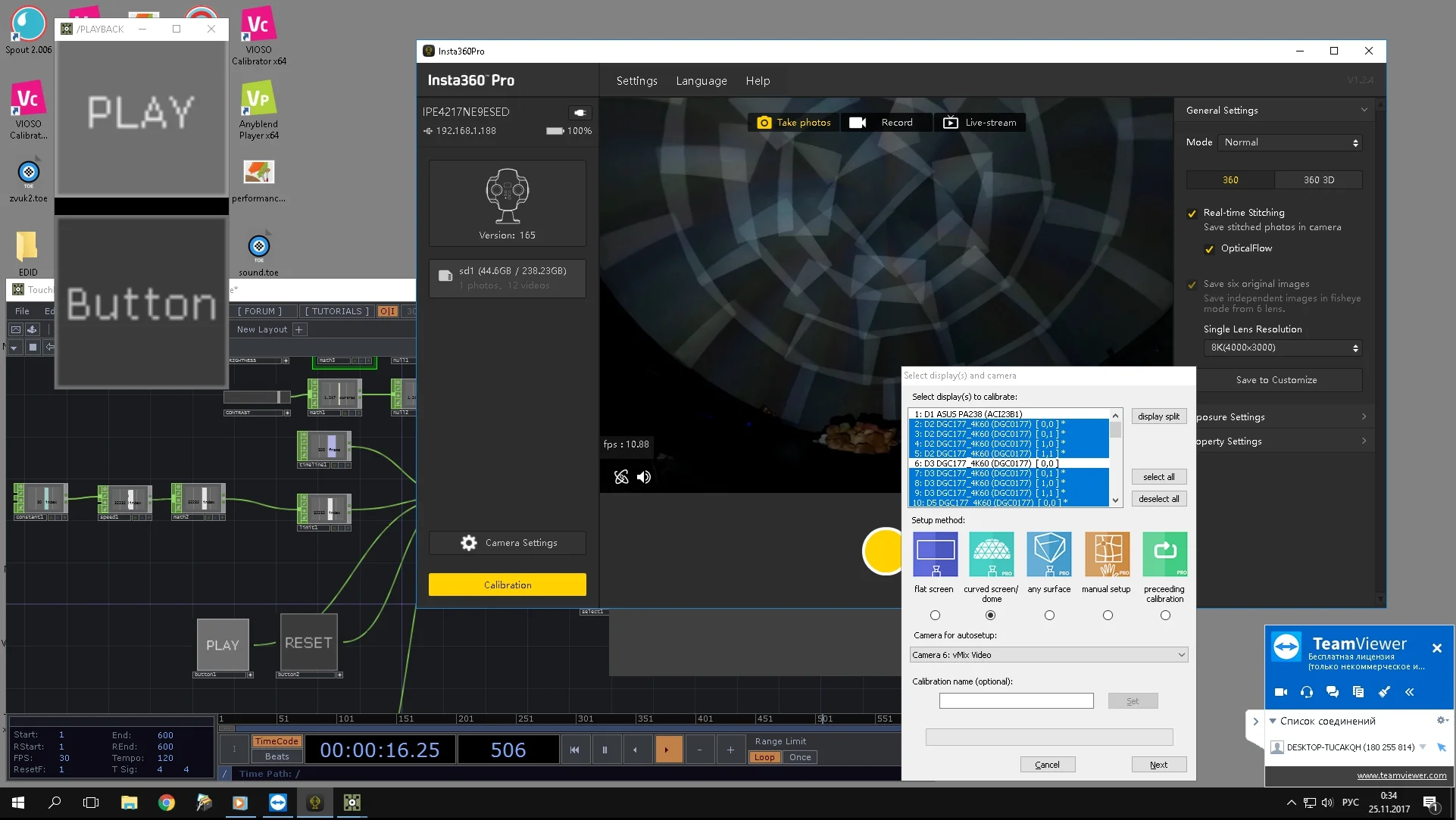
Task: Select preceding calibration radio button
Action: tap(1165, 616)
